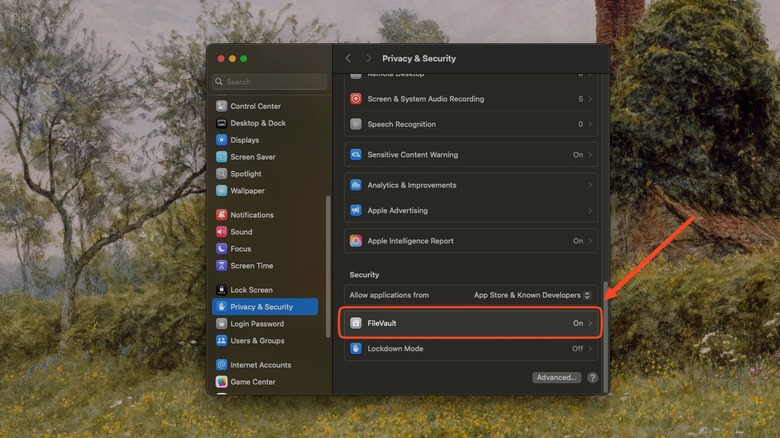Select Users & Groups in sidebar
This screenshot has width=780, height=438.
pos(257,341)
